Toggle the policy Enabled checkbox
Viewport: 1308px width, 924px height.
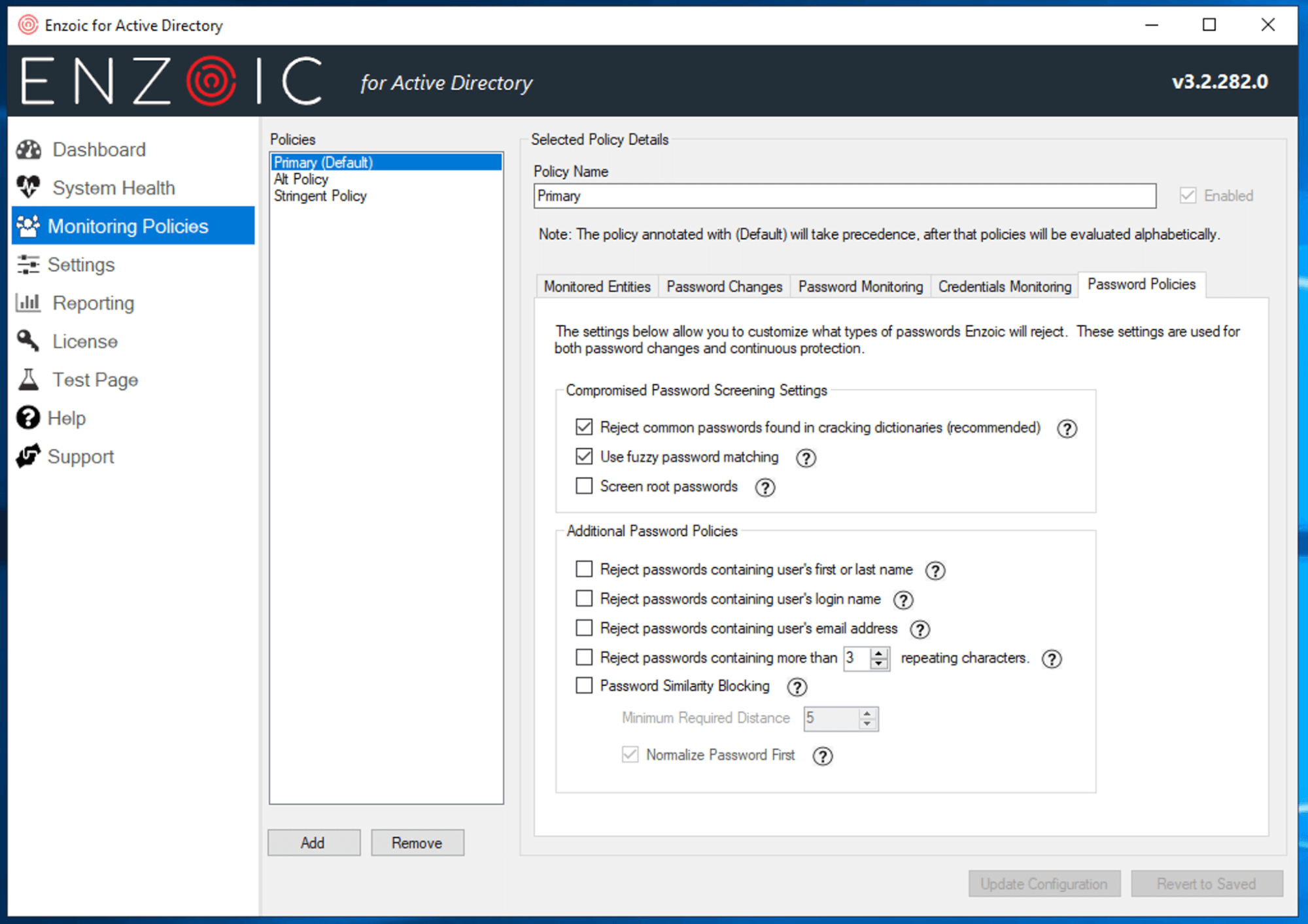(1188, 196)
